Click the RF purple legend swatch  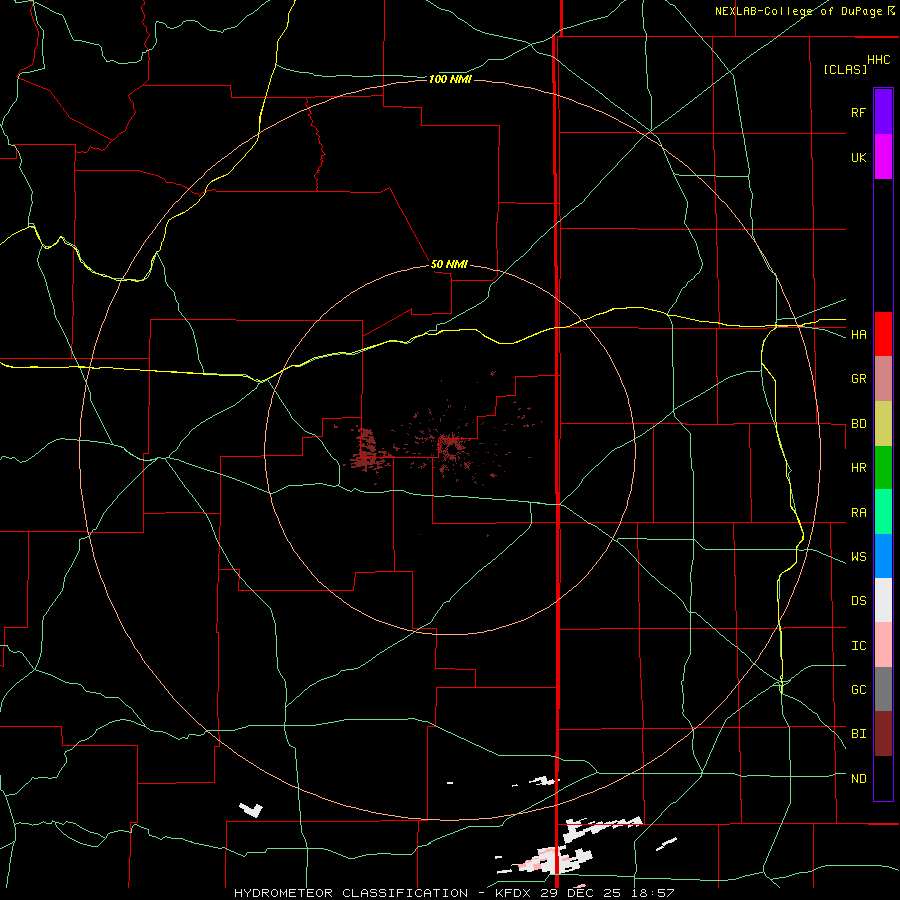(883, 112)
